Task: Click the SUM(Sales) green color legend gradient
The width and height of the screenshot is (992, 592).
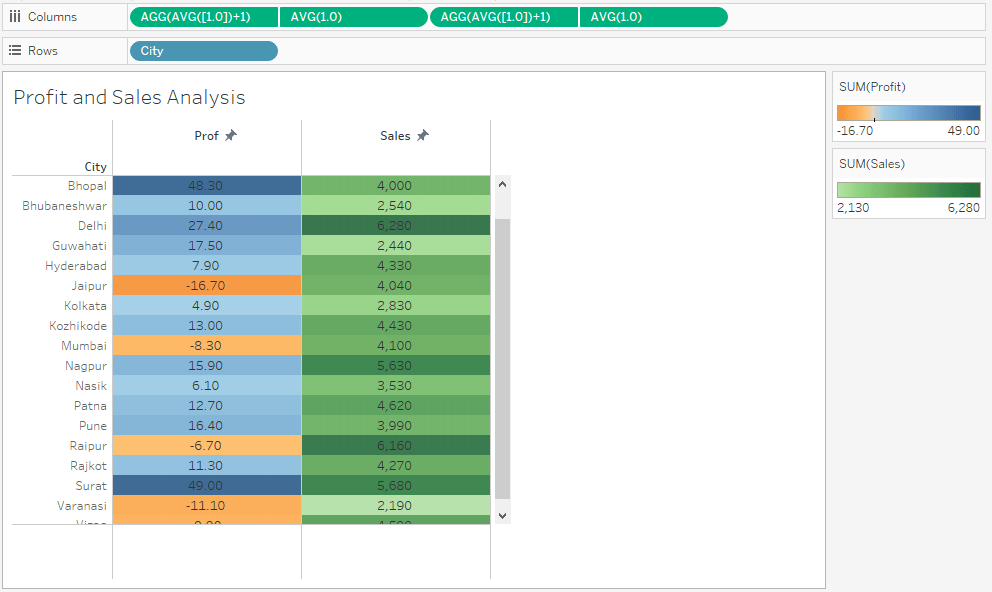Action: tap(908, 190)
